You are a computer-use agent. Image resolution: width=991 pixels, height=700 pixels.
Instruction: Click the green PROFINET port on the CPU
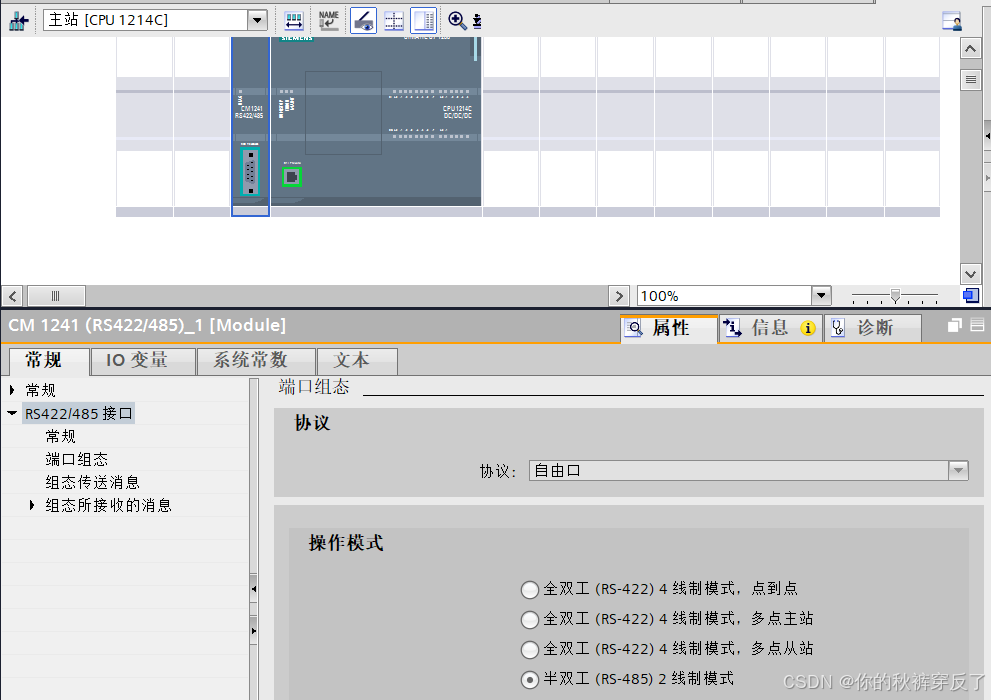click(291, 177)
